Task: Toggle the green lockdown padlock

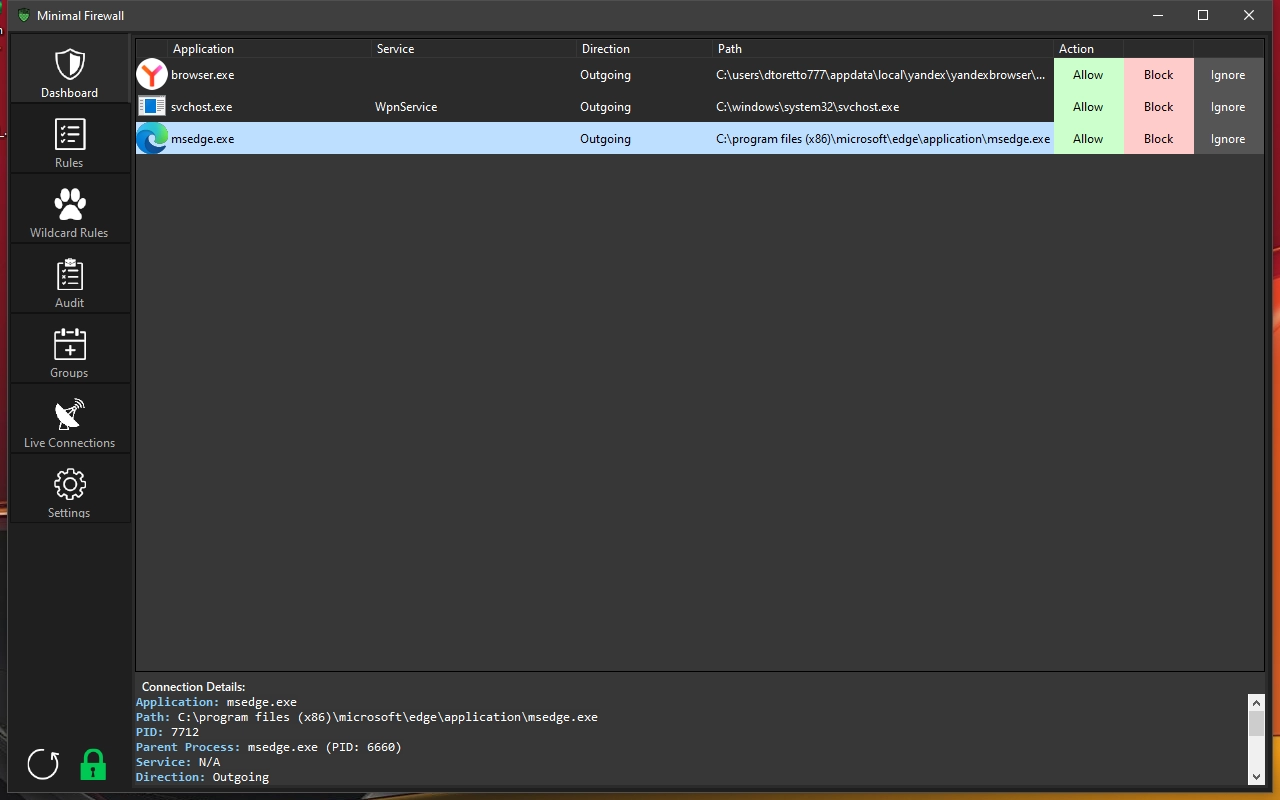Action: point(93,764)
